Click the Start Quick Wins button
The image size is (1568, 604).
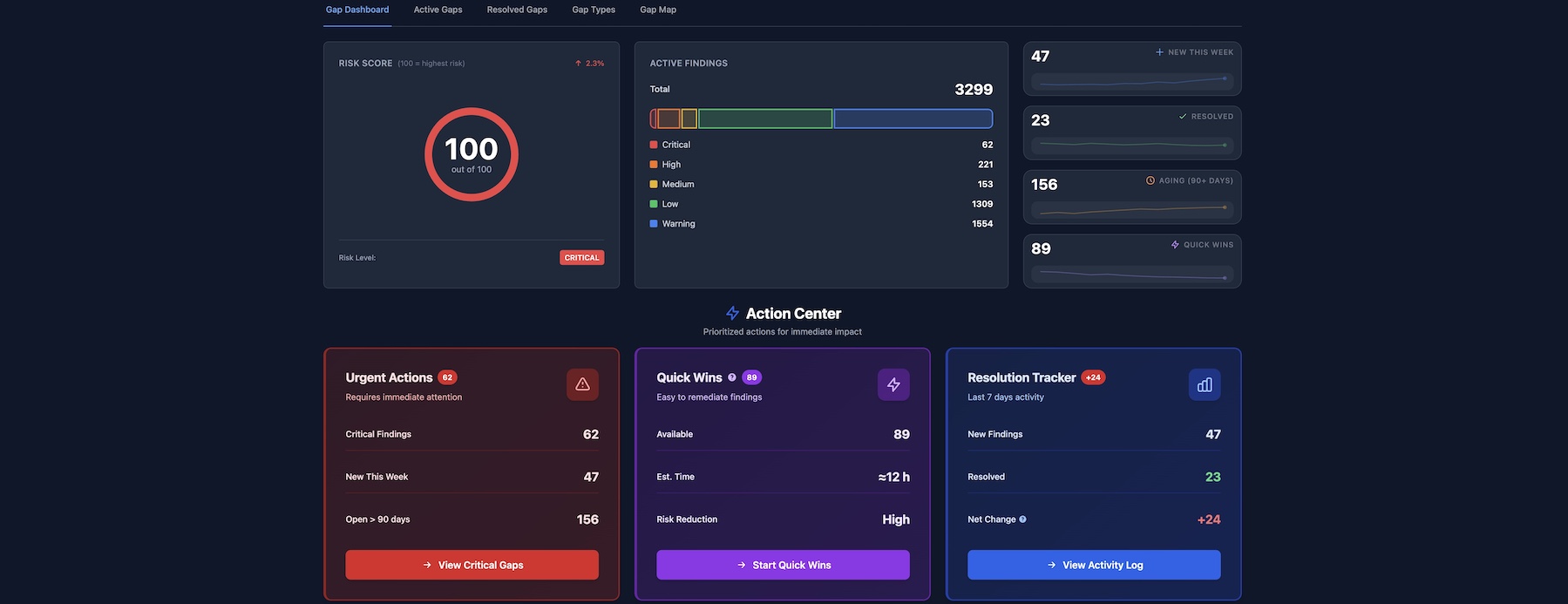pos(783,565)
